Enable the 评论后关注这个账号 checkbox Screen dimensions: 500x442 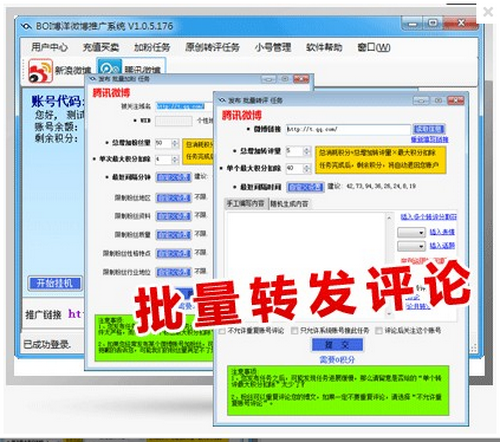(x=379, y=330)
